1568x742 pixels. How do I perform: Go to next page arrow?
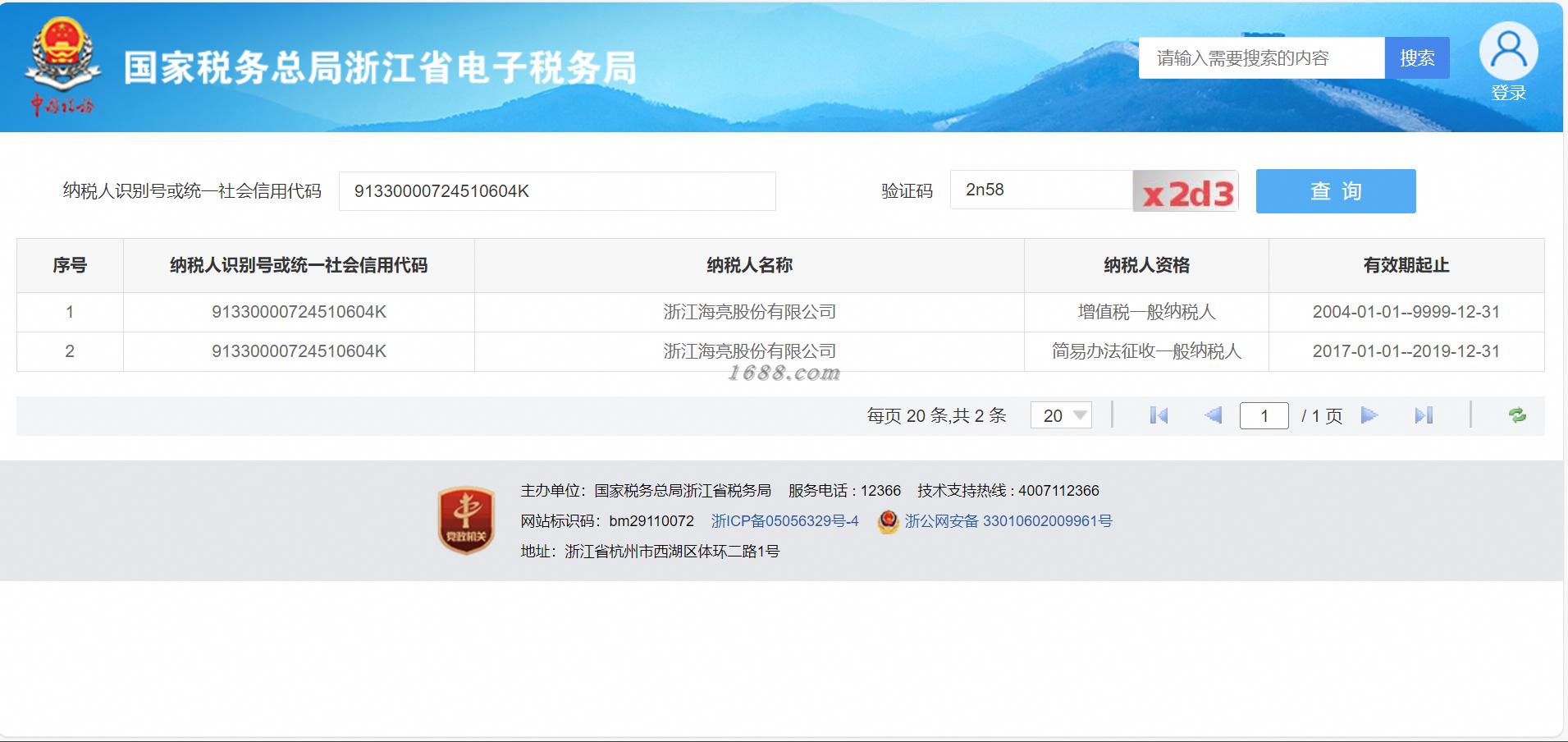(x=1369, y=415)
